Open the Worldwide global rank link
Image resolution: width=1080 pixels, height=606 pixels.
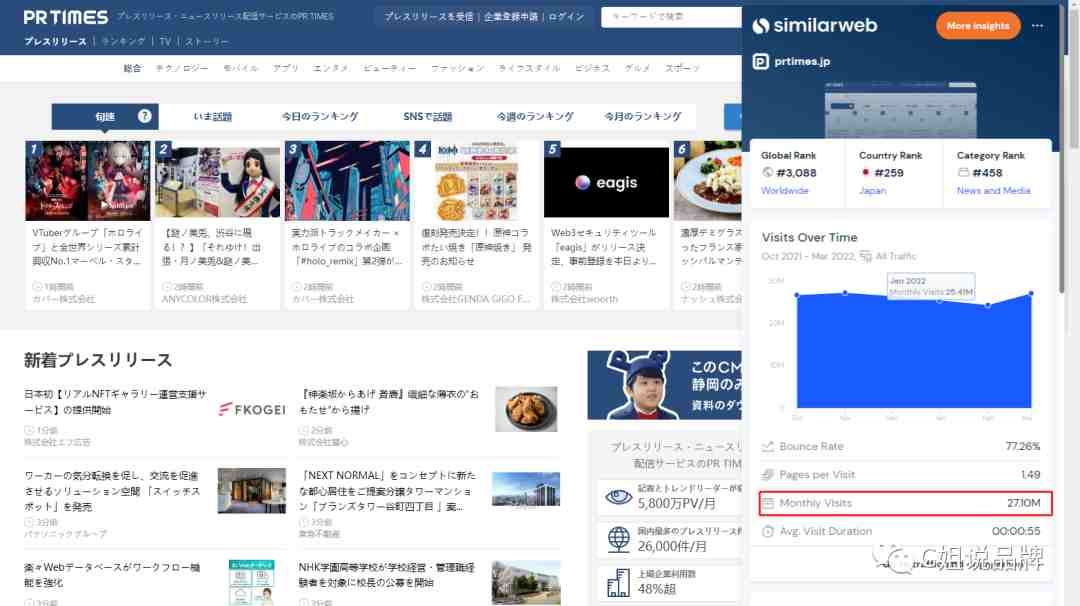785,191
